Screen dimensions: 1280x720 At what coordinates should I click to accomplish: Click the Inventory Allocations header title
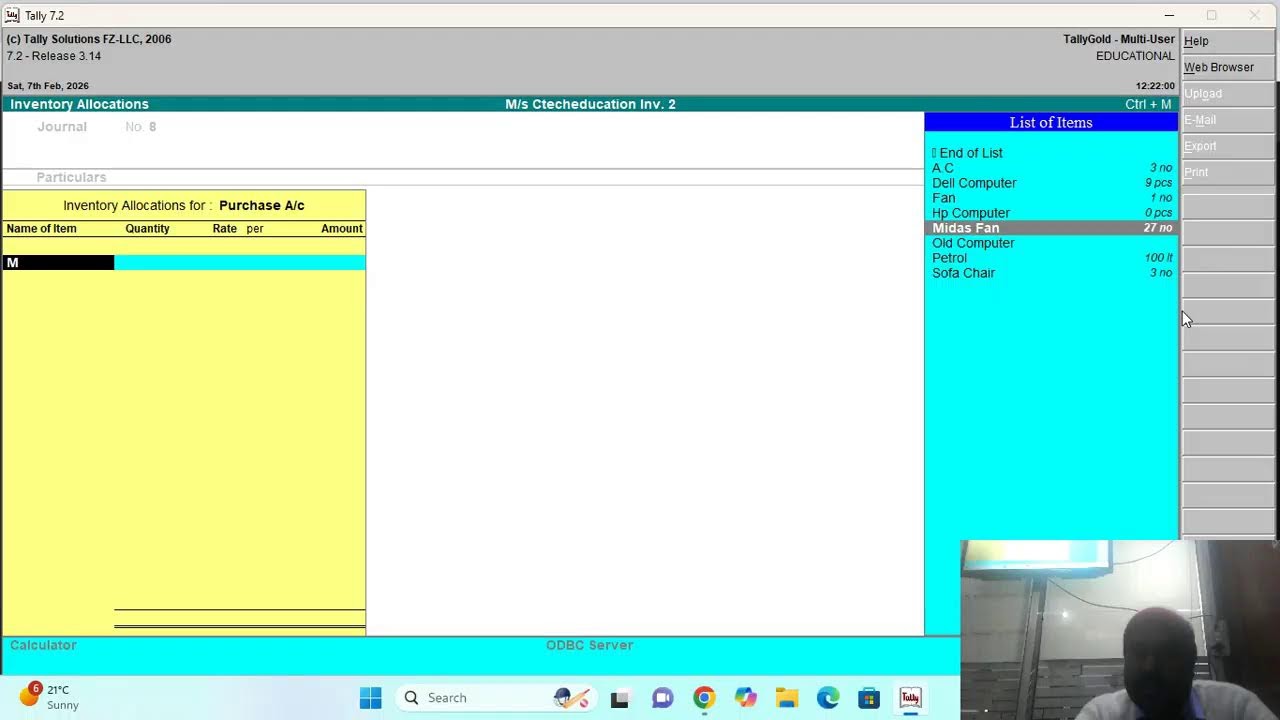[79, 104]
